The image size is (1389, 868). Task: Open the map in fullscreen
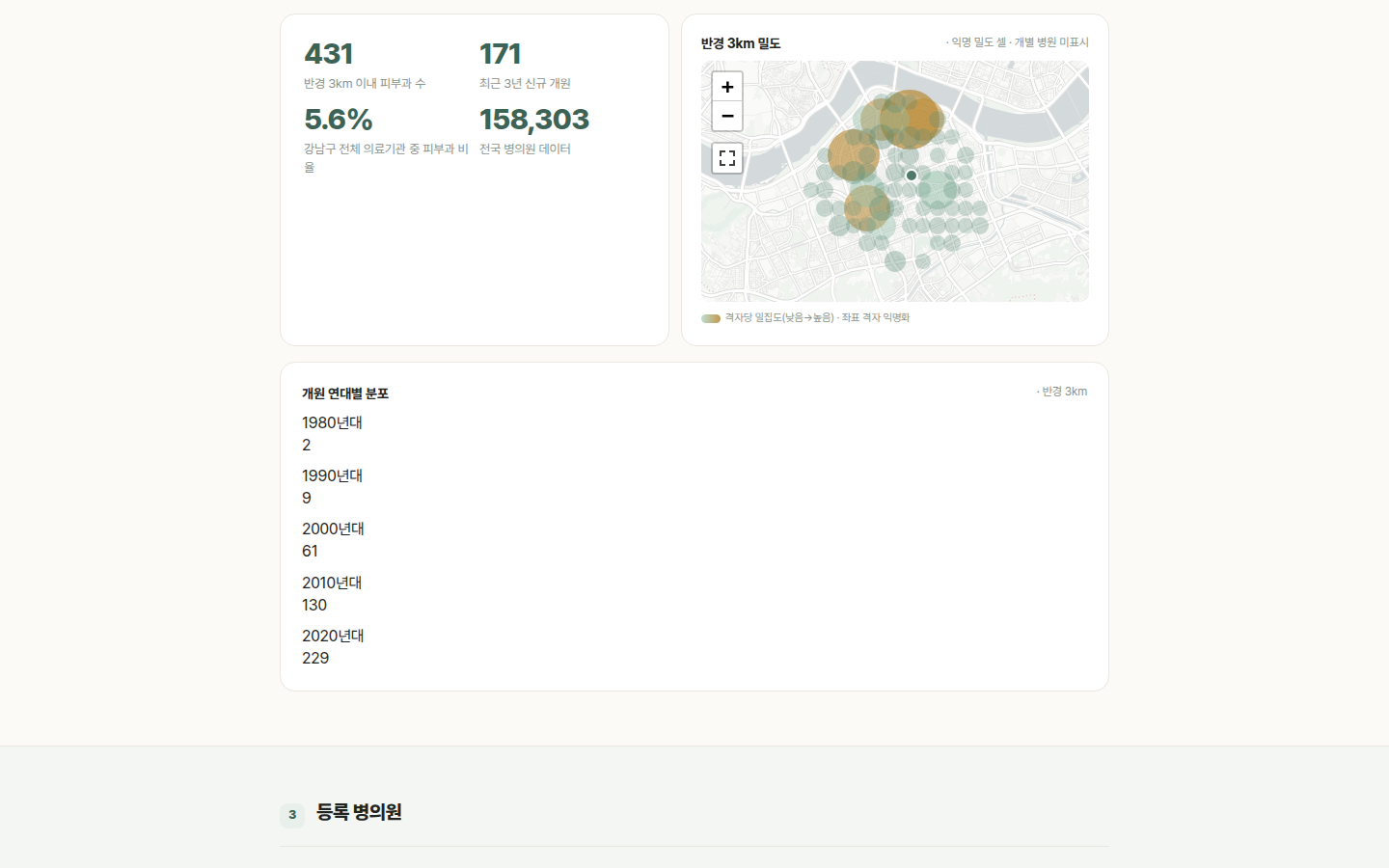click(727, 158)
